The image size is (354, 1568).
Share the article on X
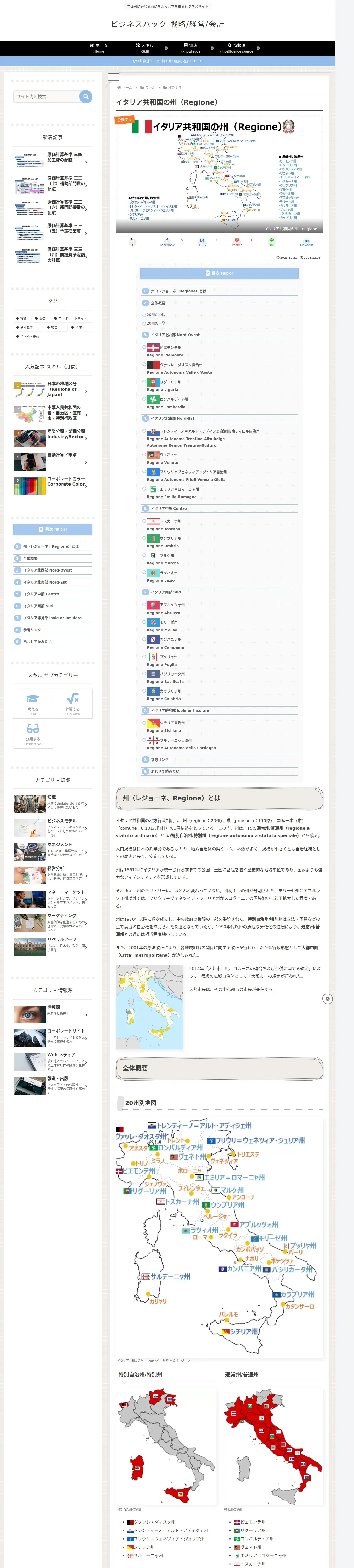pyautogui.click(x=132, y=242)
